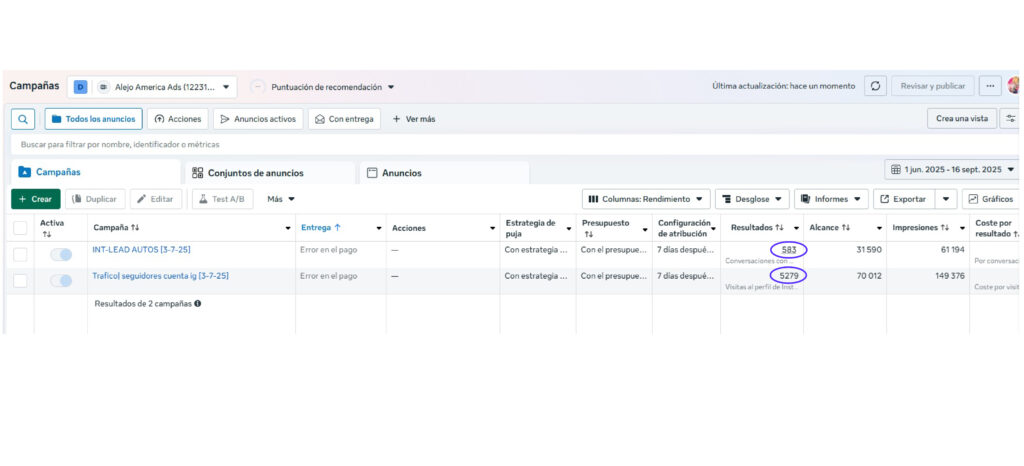Screen dimensions: 1024x466
Task: Click the Test A/B flask button
Action: pos(223,199)
